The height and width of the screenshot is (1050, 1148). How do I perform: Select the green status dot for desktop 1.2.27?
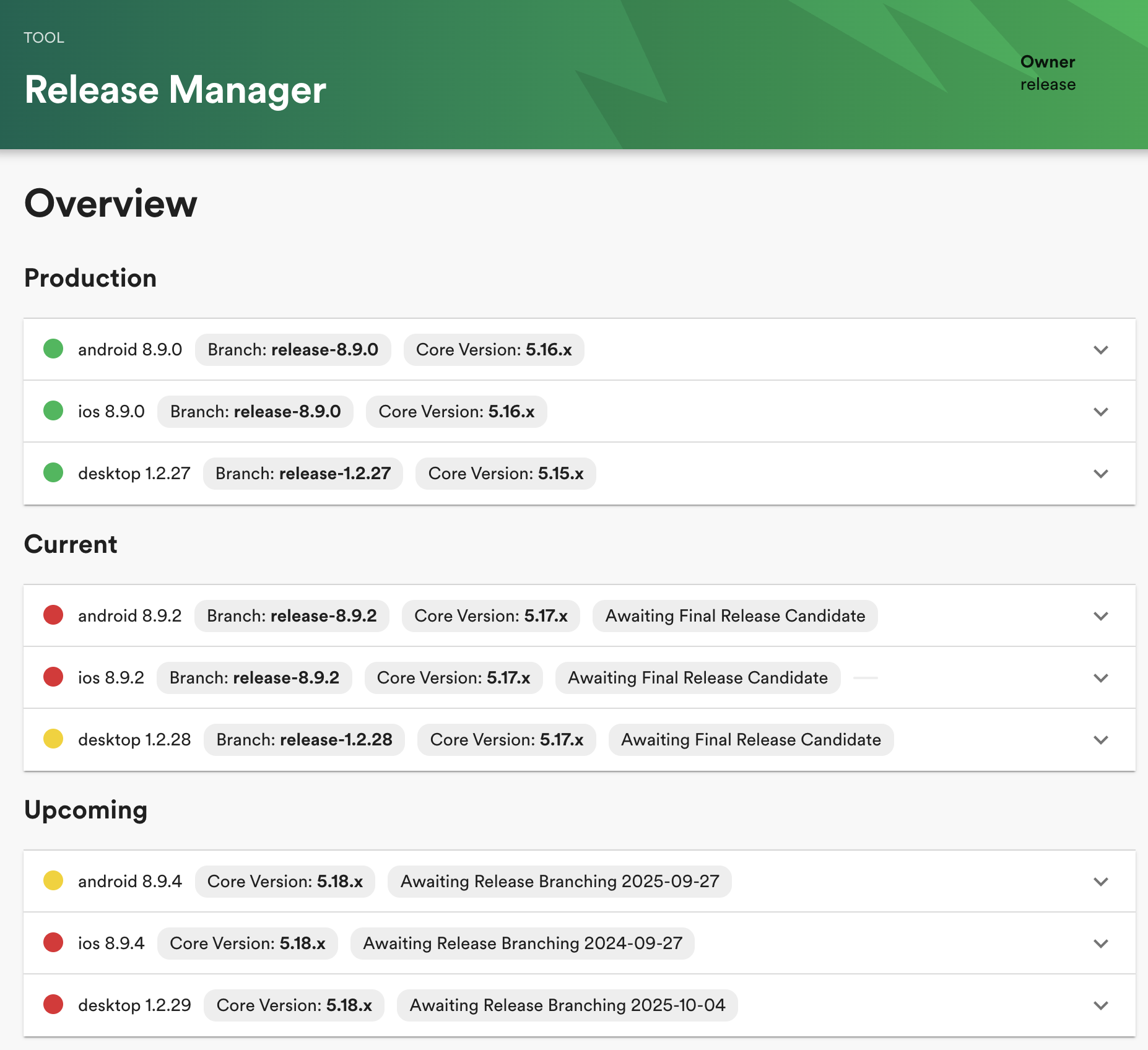(53, 473)
